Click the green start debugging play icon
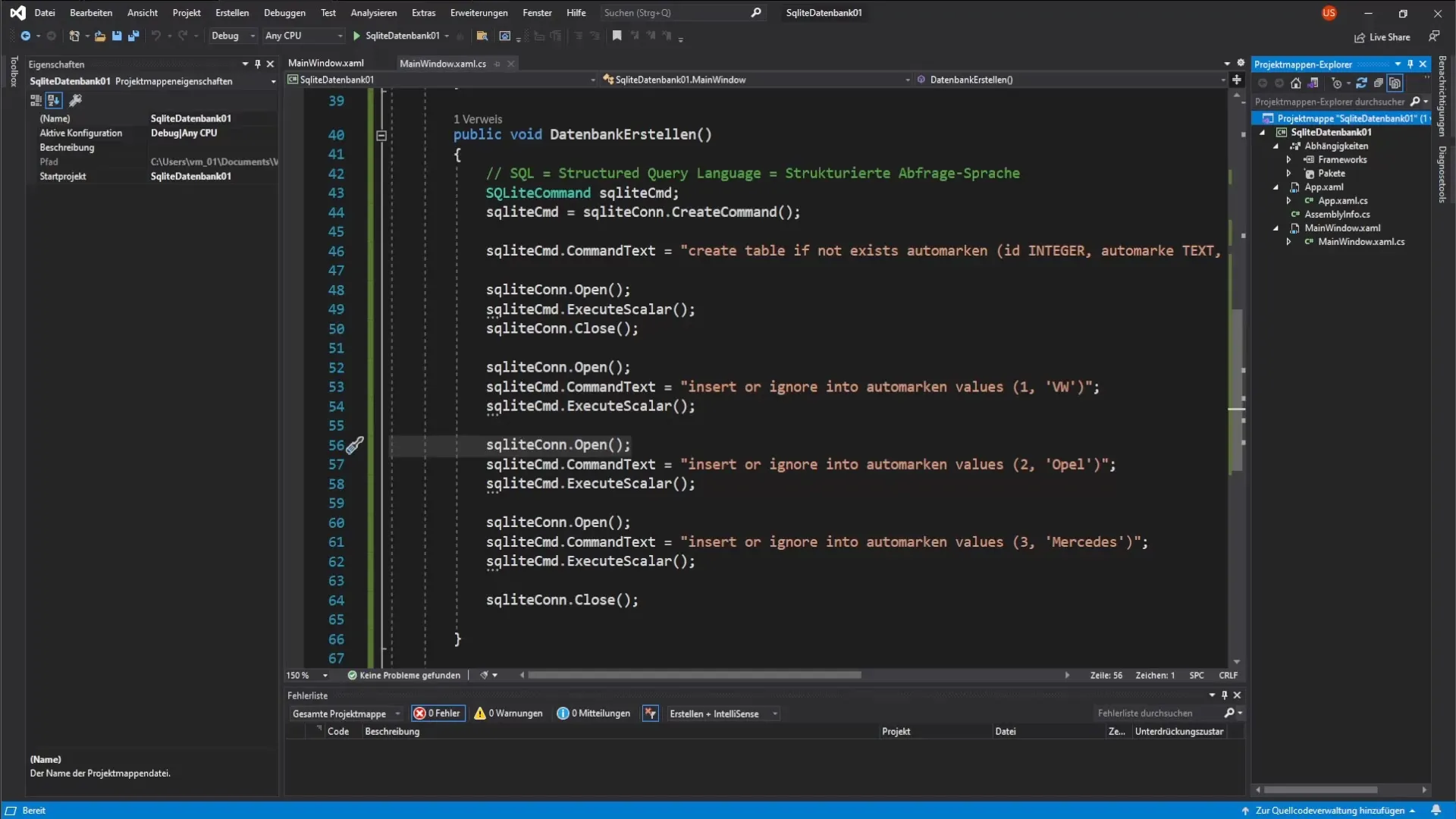Image resolution: width=1456 pixels, height=819 pixels. tap(356, 36)
